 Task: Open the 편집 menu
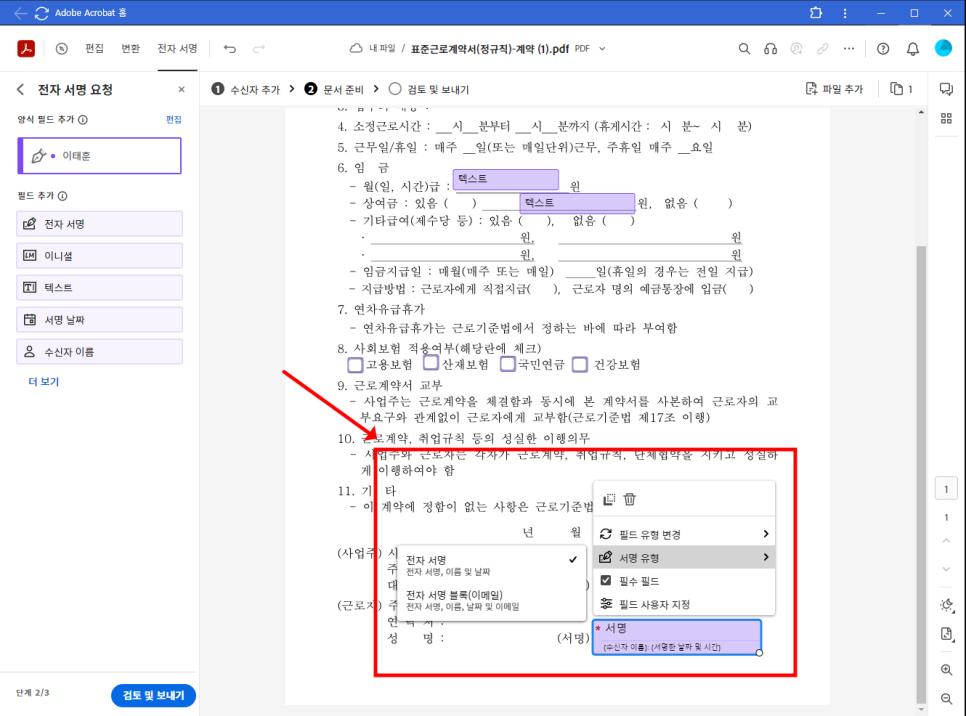point(94,49)
